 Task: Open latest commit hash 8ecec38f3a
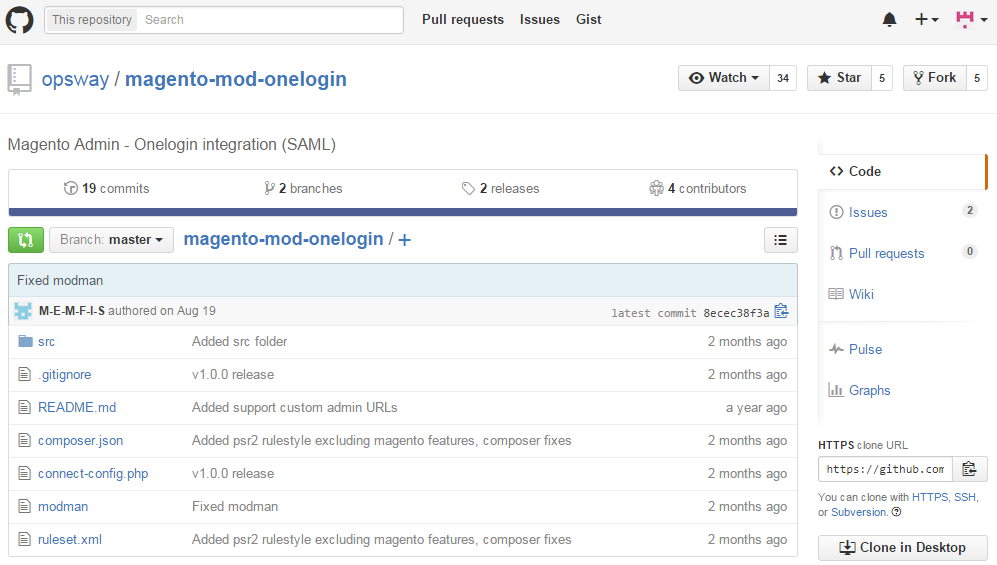pos(736,313)
